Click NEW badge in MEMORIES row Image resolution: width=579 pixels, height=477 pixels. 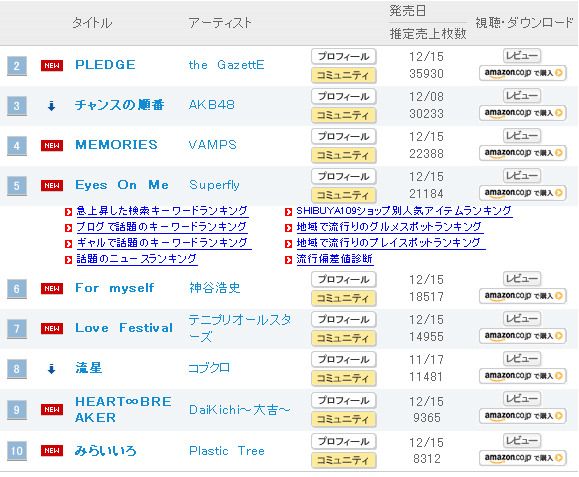tap(52, 145)
